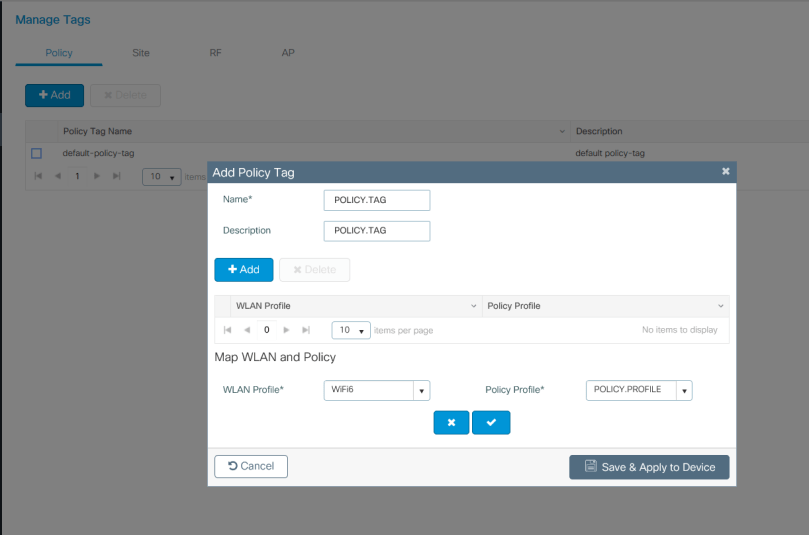Go to next page in background tag list
809x535 pixels.
click(x=97, y=176)
